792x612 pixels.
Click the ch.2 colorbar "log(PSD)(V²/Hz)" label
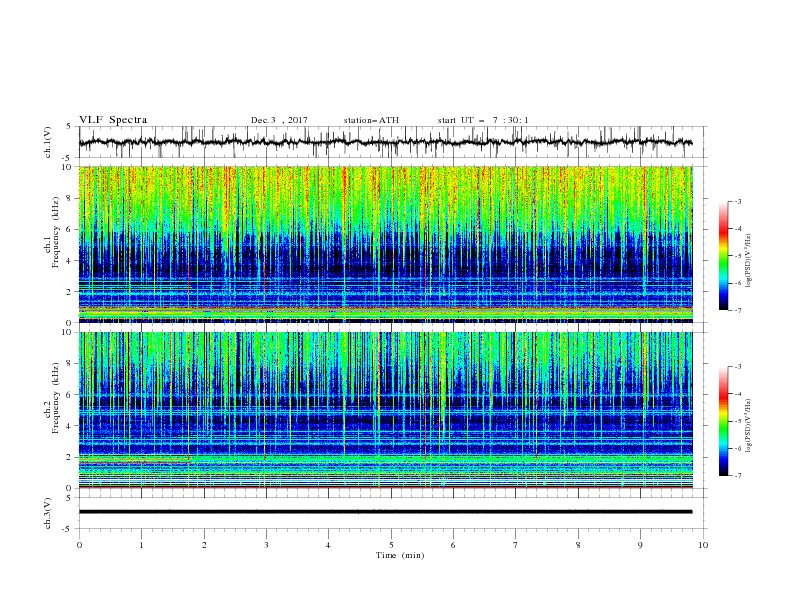pos(749,426)
